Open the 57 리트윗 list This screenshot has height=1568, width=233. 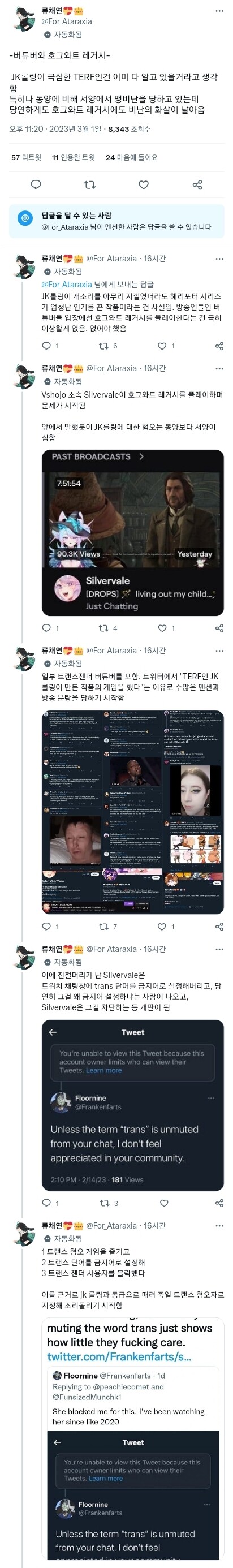[26, 157]
